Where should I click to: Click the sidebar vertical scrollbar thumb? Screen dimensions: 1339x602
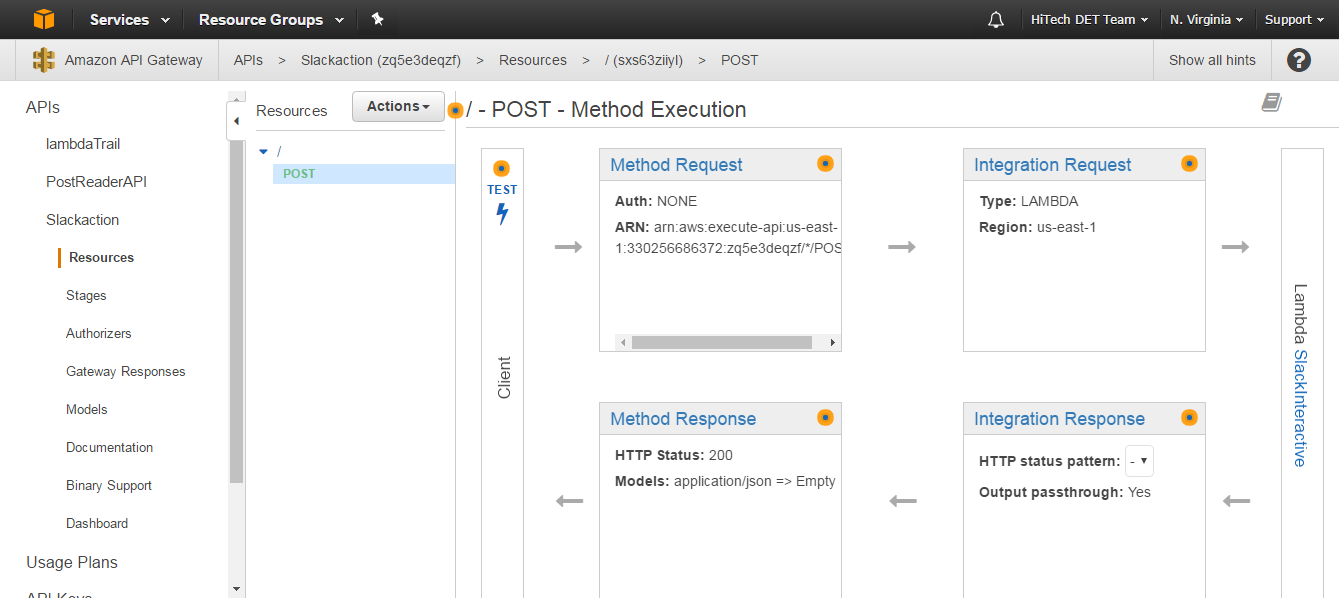[x=236, y=313]
